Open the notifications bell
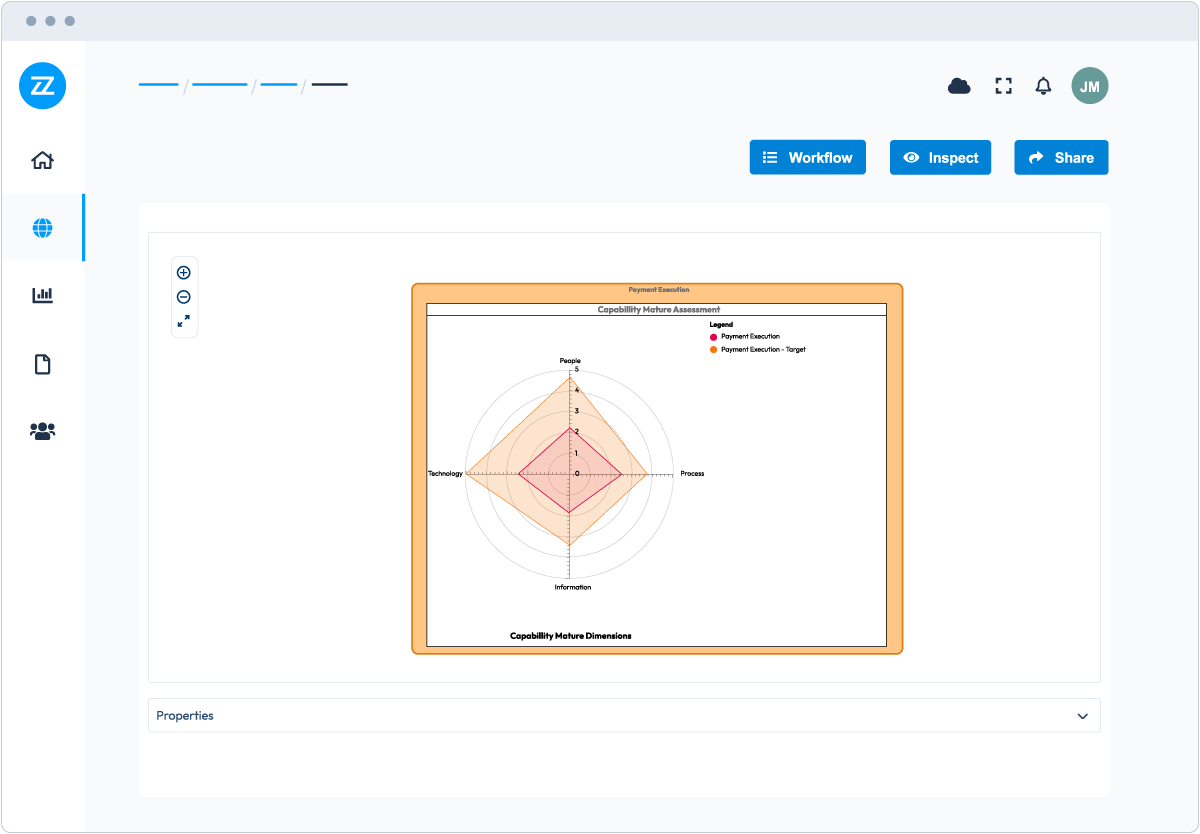1200x834 pixels. (x=1043, y=86)
